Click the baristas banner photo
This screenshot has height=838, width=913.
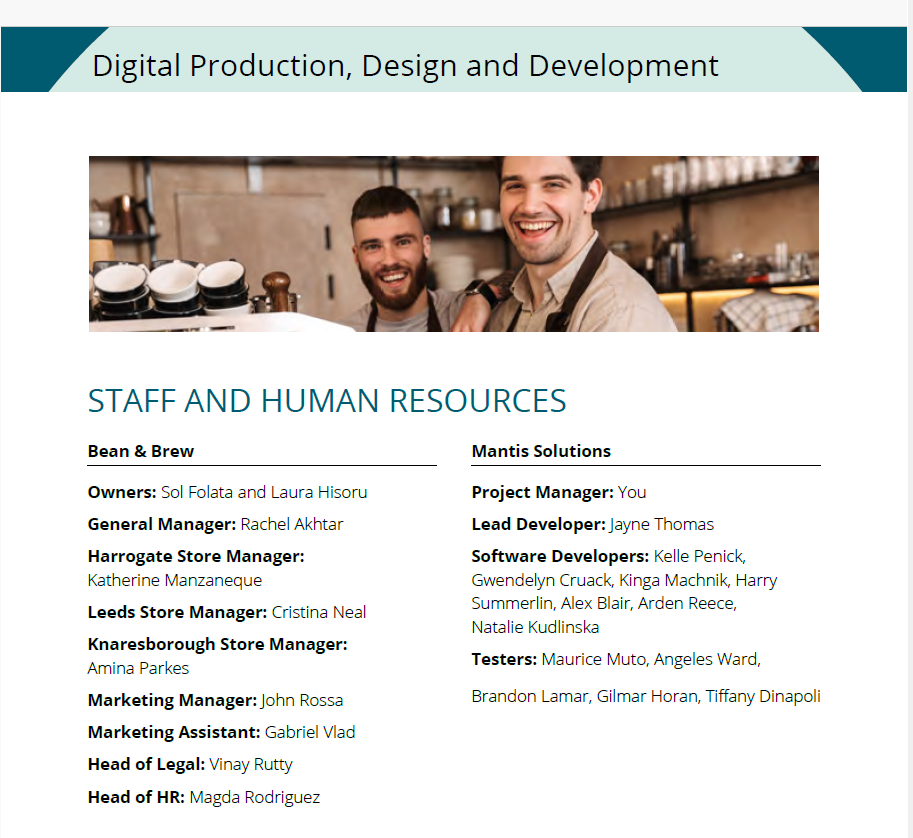454,243
